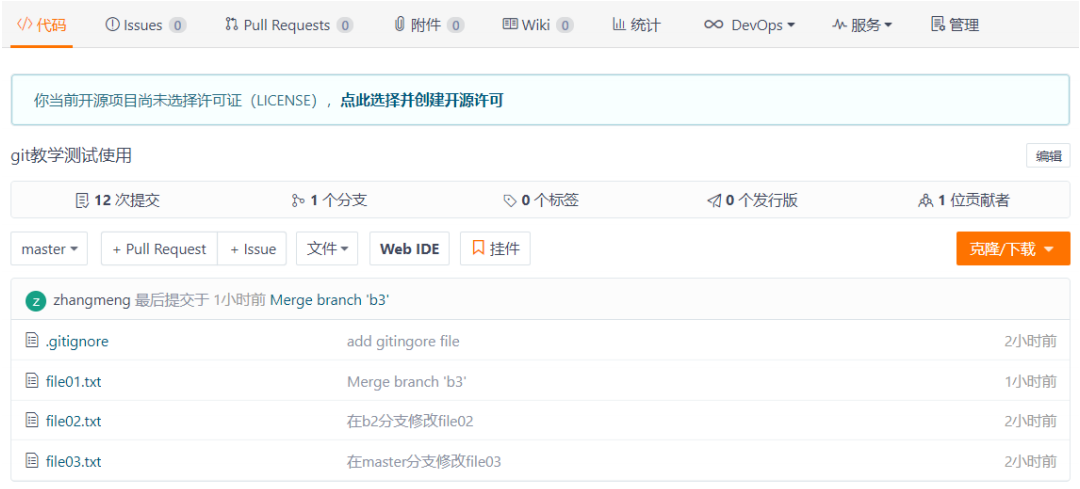Open the 'add gitingore file' commit message
The width and height of the screenshot is (1080, 489).
click(403, 341)
